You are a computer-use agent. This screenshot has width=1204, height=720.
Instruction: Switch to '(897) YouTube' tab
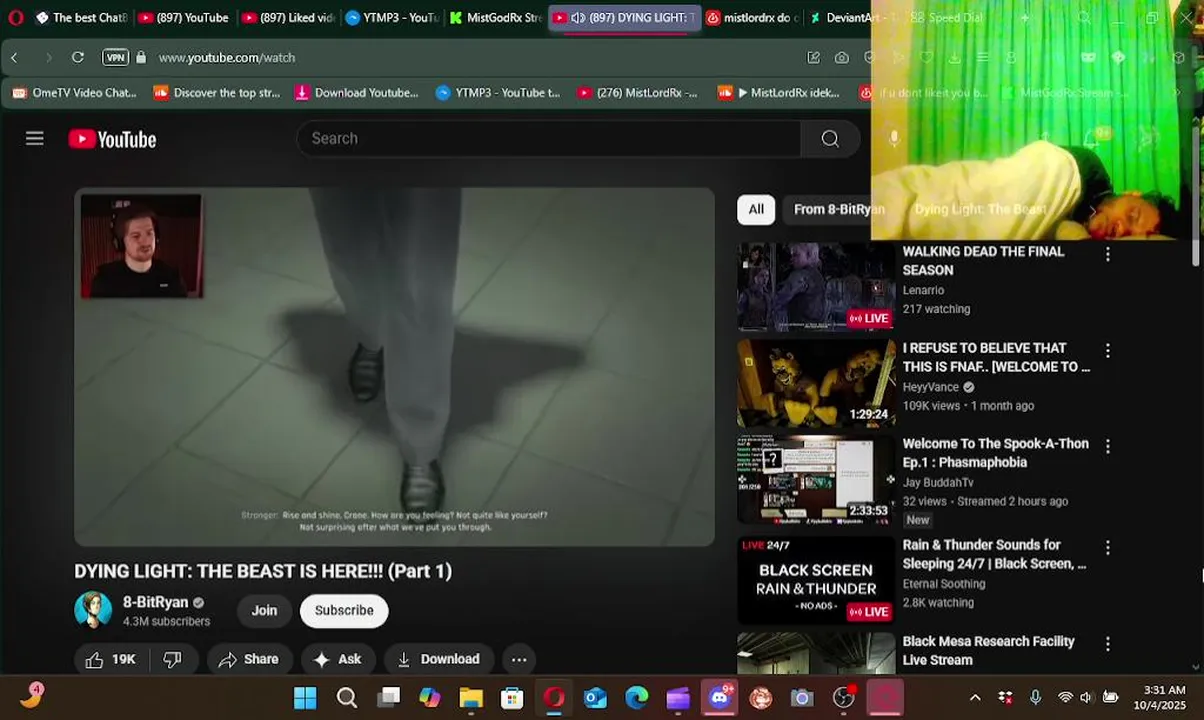[183, 18]
